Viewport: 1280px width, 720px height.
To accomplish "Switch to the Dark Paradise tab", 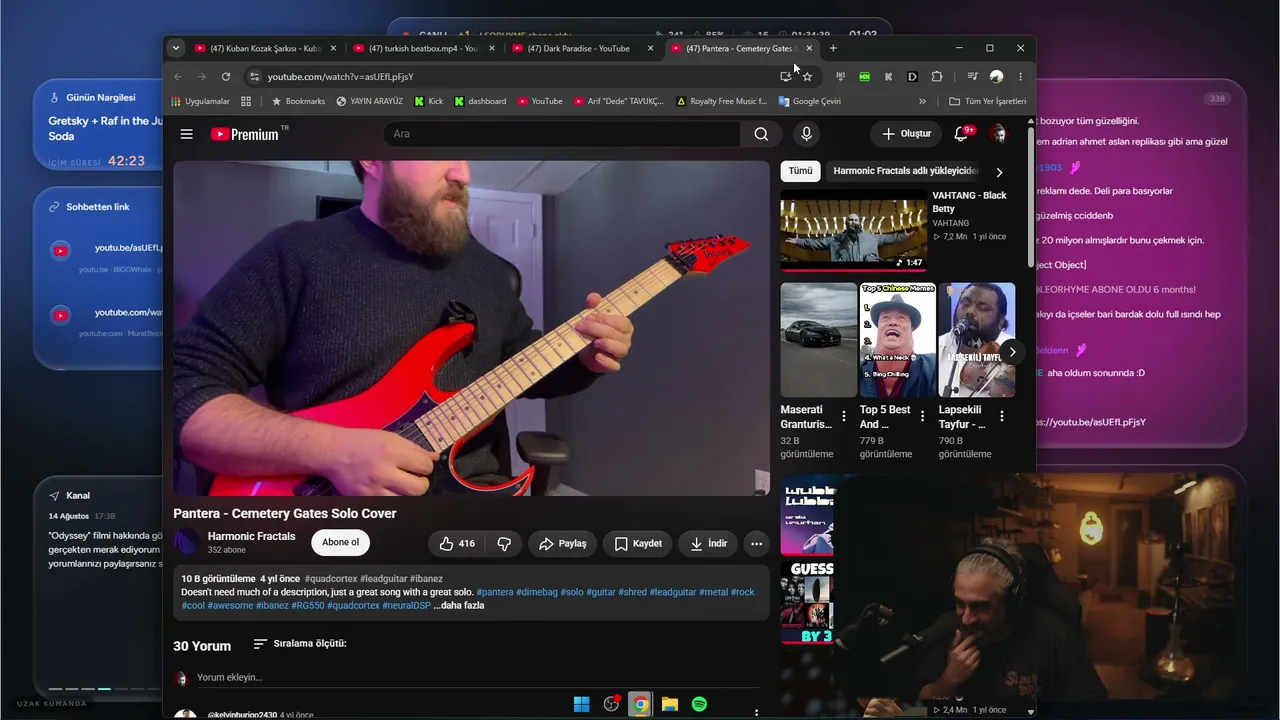I will (582, 48).
